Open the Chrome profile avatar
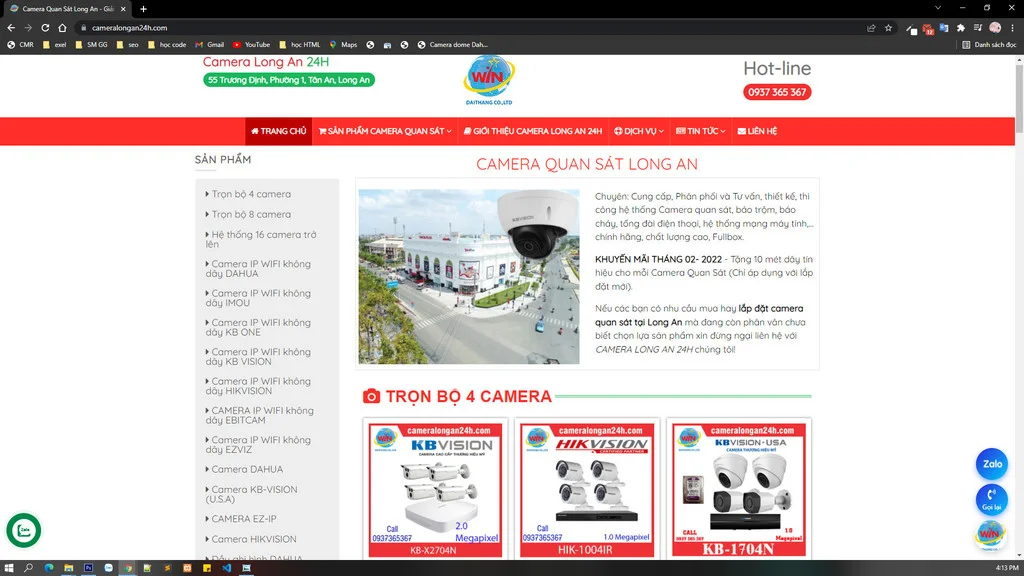 tap(995, 27)
